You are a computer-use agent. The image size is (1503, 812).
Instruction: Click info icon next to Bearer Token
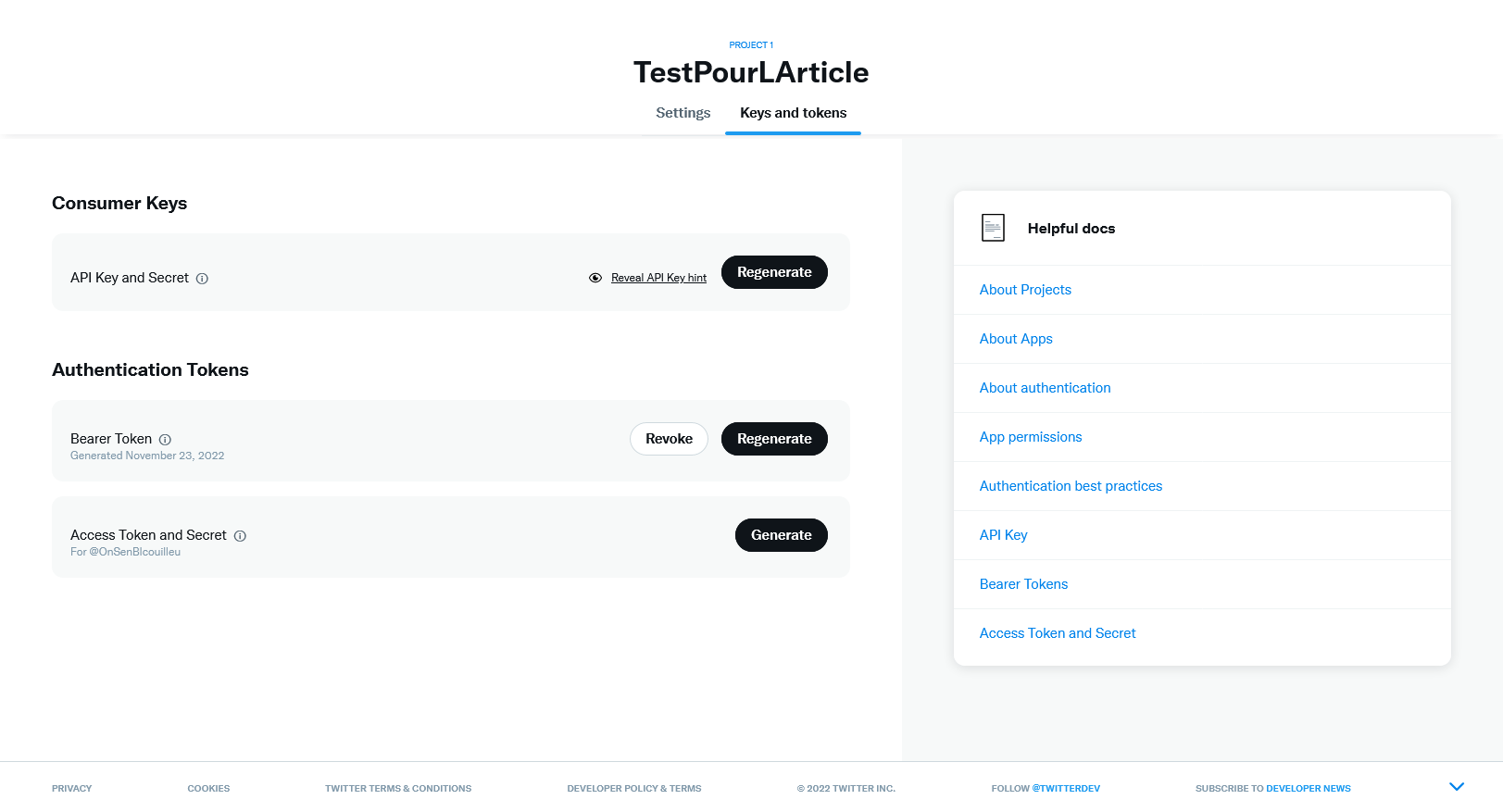pos(165,440)
